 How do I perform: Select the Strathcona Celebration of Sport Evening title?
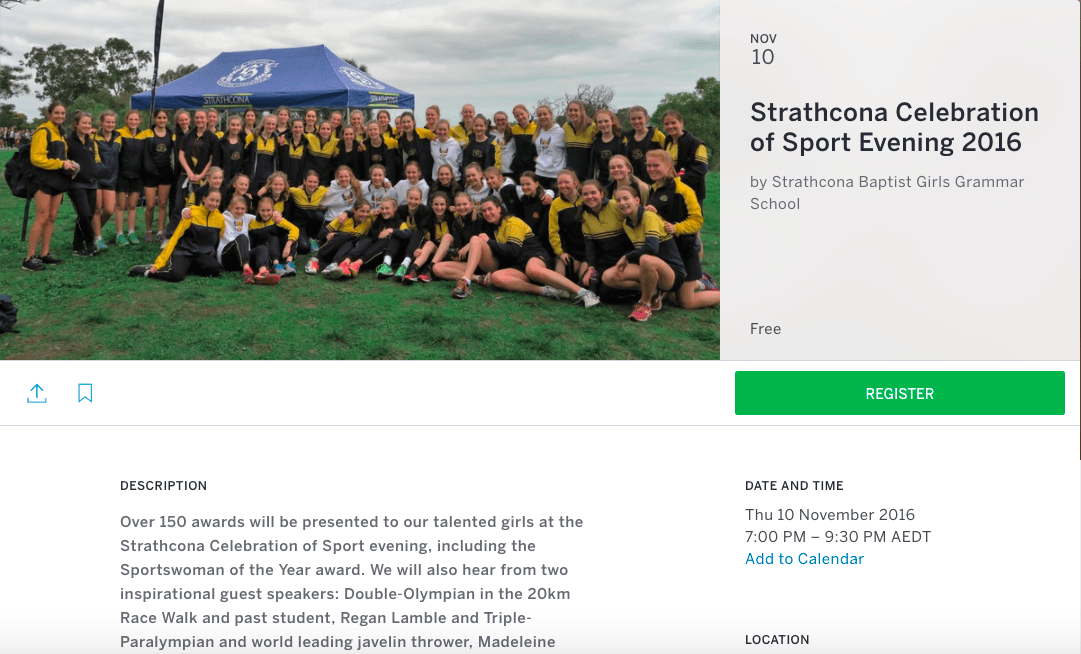click(894, 127)
